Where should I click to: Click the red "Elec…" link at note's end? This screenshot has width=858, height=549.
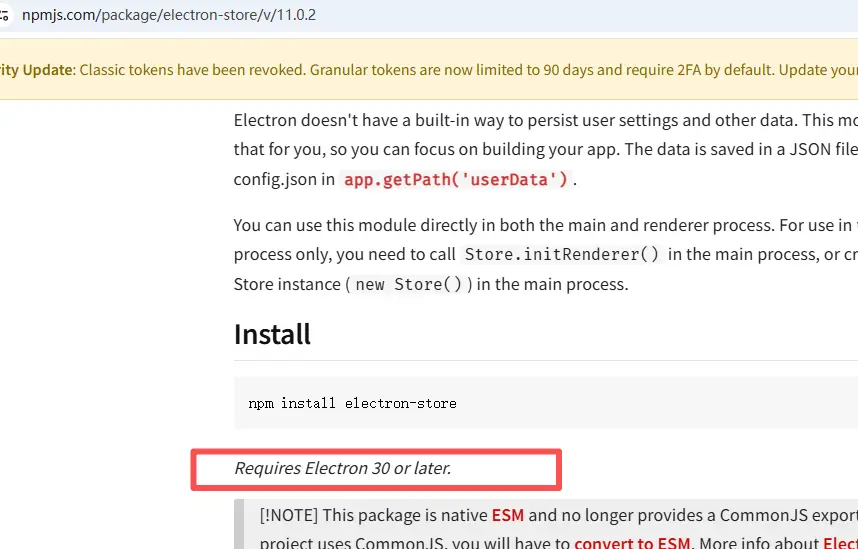coord(839,543)
